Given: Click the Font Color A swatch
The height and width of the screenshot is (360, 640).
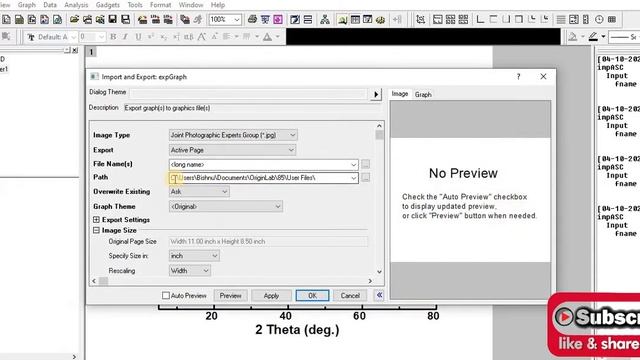Looking at the screenshot, I should coord(267,37).
